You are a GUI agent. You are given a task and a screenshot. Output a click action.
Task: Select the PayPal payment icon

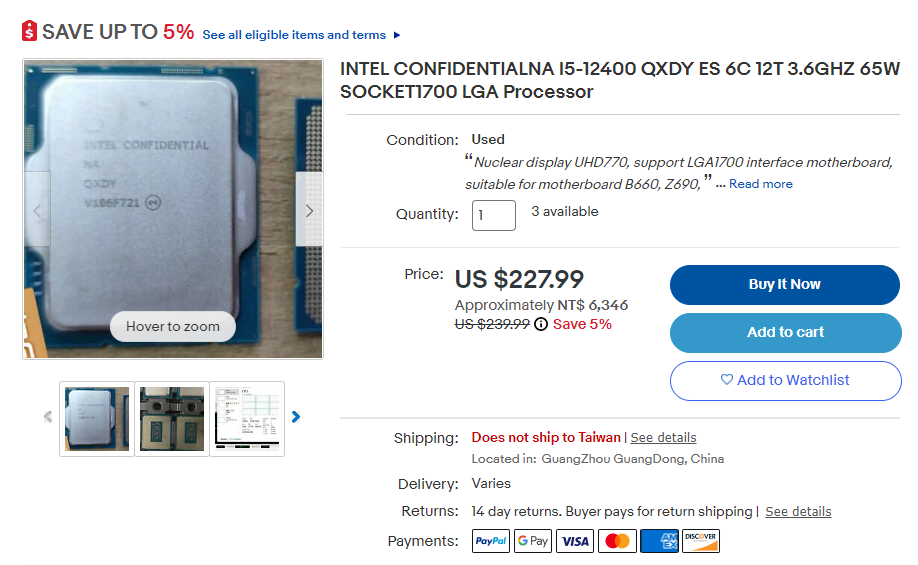click(x=491, y=541)
